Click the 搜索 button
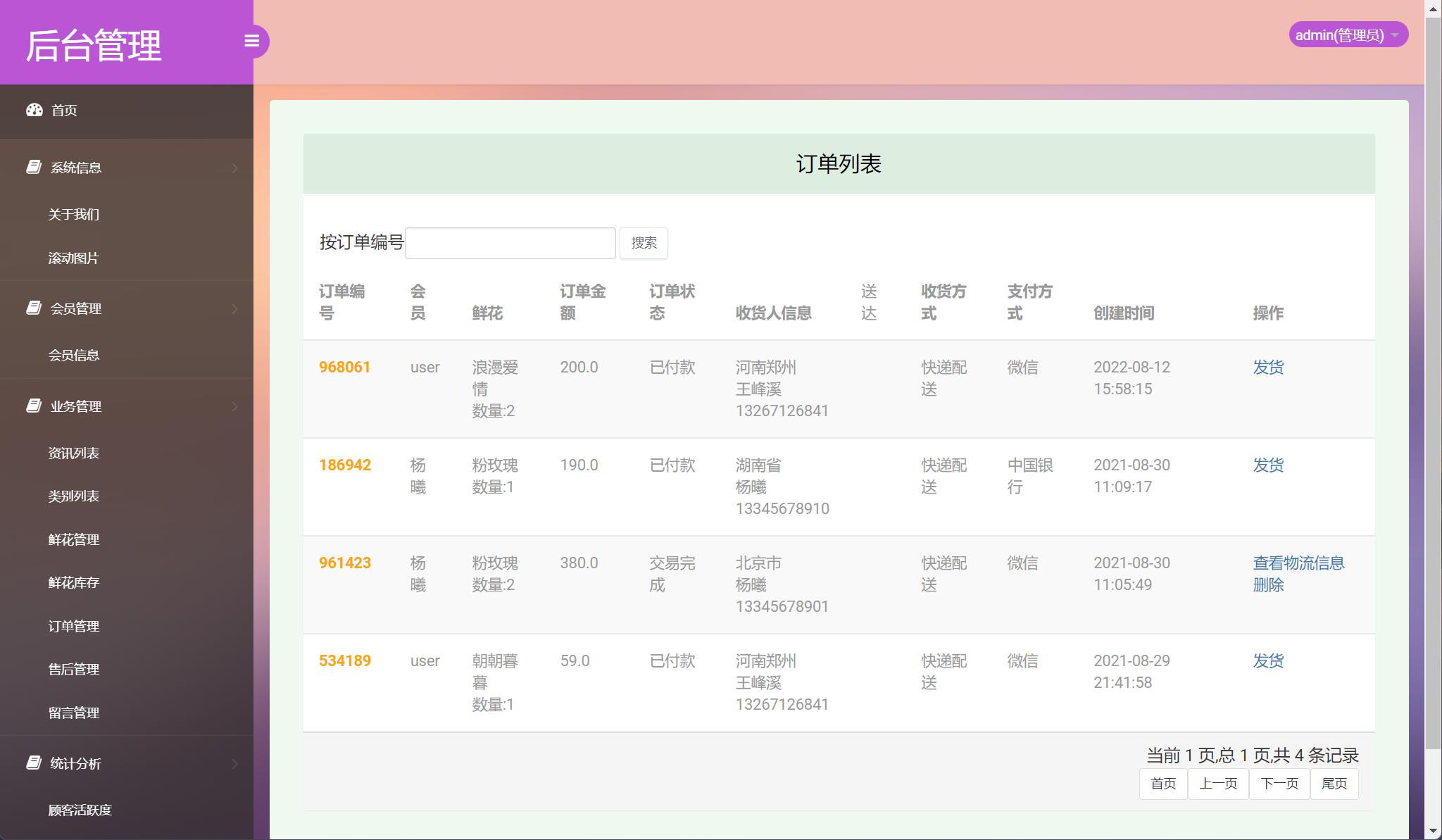The height and width of the screenshot is (840, 1442). pos(644,243)
